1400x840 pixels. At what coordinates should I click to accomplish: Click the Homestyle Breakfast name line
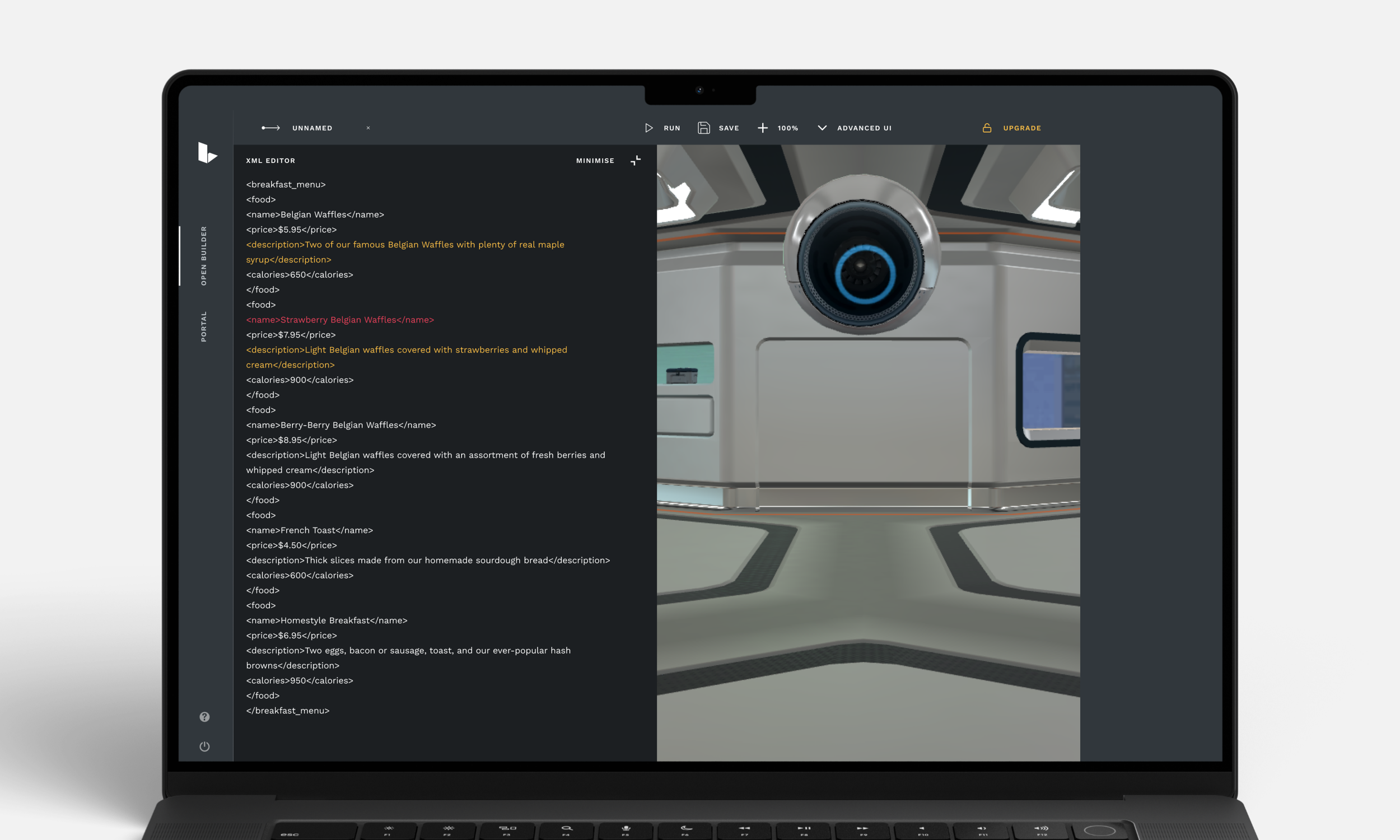pos(326,620)
